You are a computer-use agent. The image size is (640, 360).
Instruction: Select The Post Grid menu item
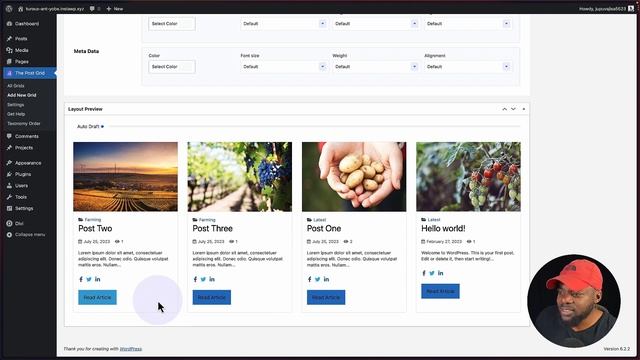coord(29,73)
